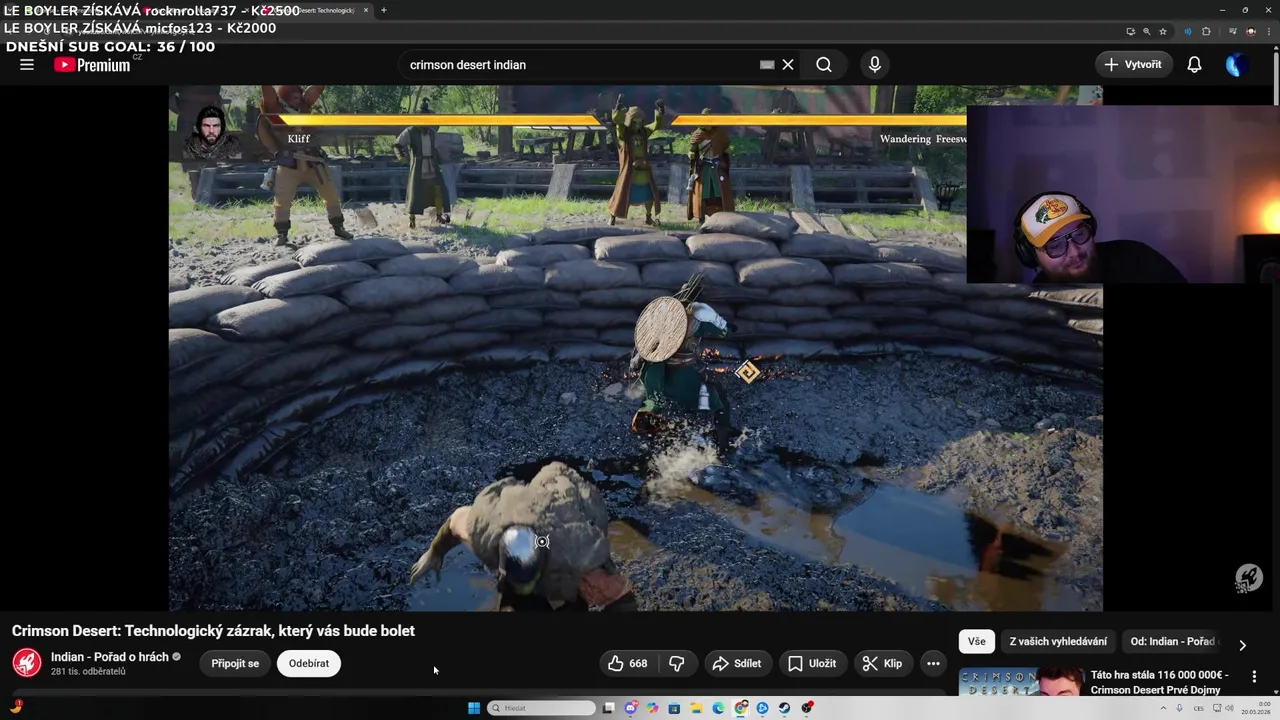
Task: Open the clock and date in taskbar
Action: 1256,708
